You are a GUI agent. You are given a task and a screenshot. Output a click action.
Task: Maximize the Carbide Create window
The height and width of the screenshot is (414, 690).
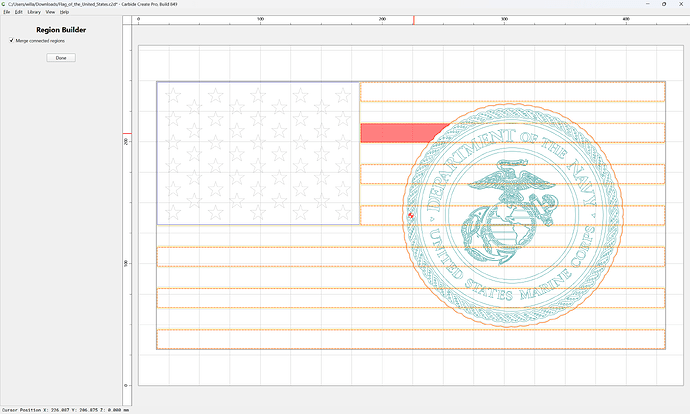coord(664,4)
